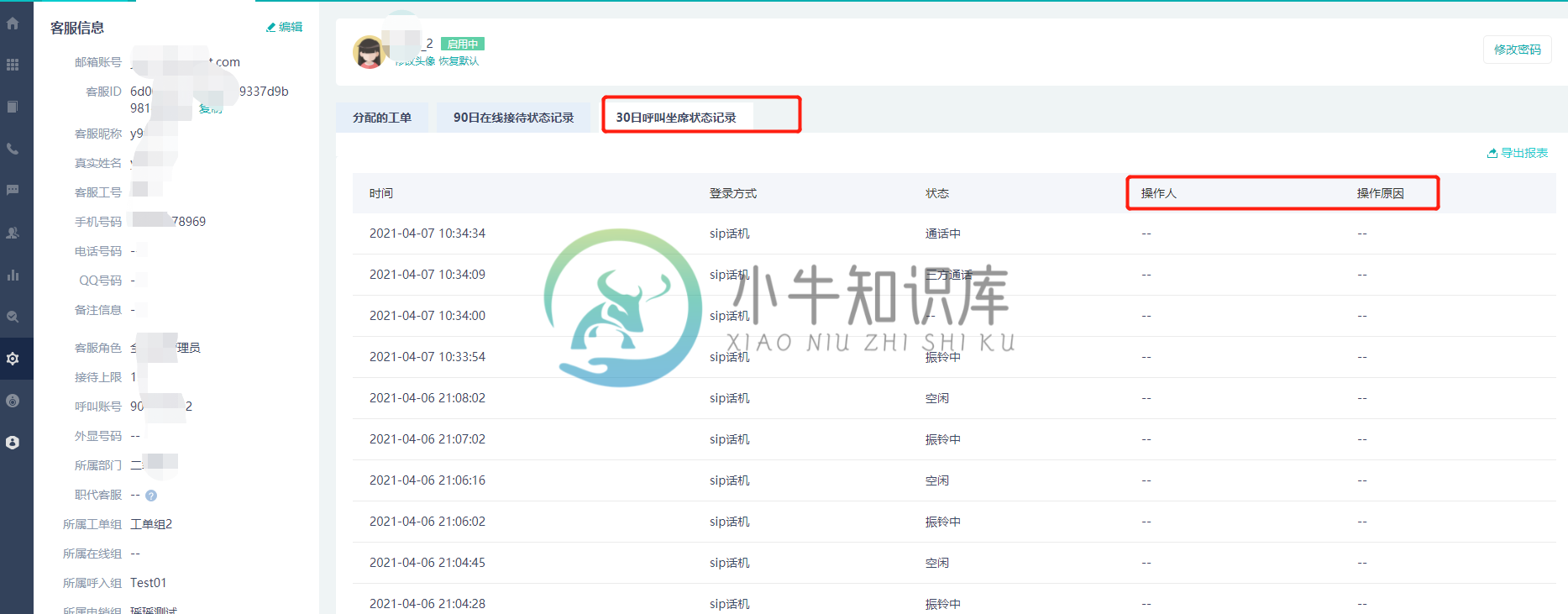Click the timestamp 2021-04-06 21:04:28

click(427, 604)
